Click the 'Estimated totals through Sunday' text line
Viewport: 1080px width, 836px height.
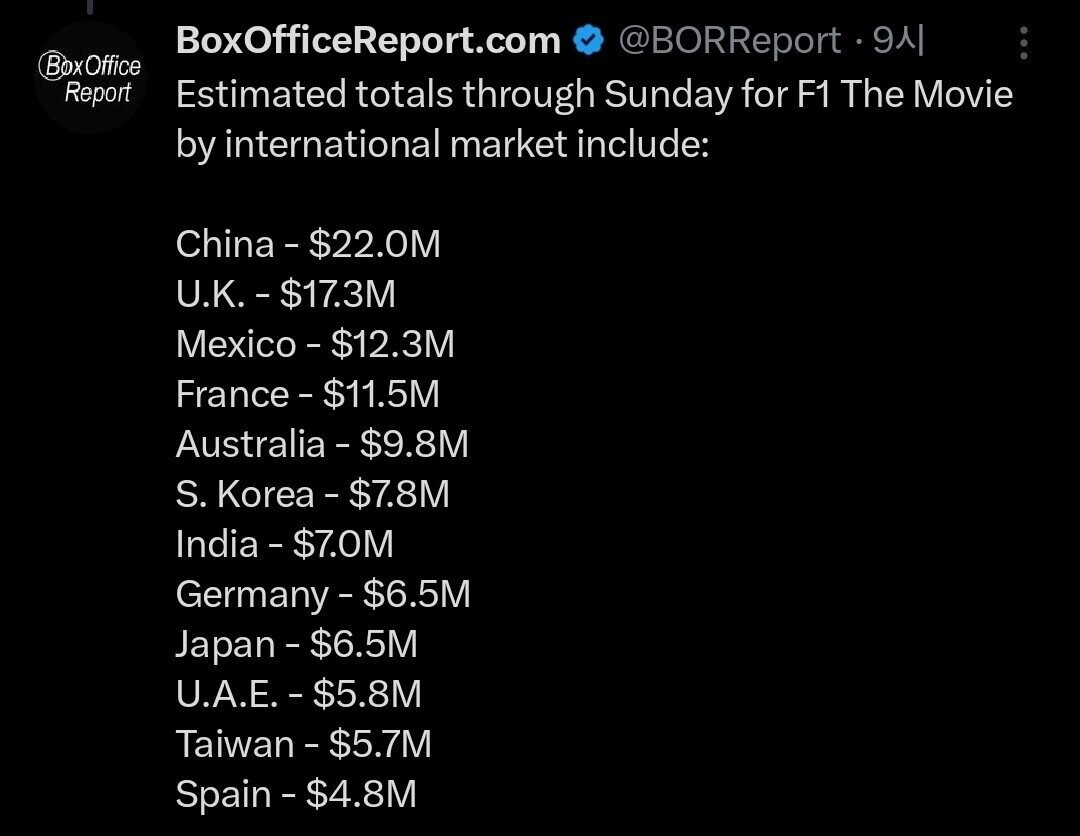594,95
